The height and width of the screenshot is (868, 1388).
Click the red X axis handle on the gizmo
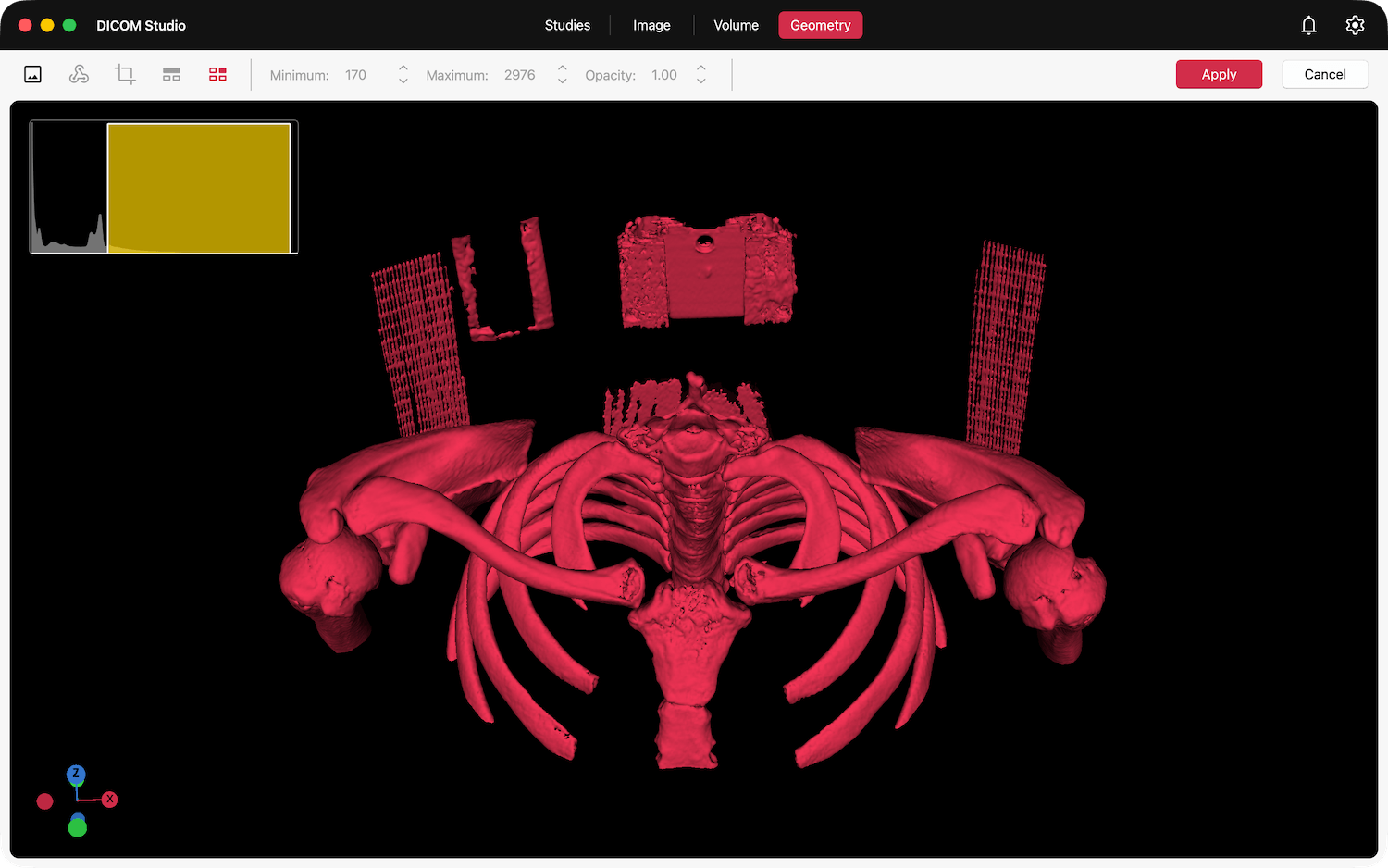[x=110, y=800]
